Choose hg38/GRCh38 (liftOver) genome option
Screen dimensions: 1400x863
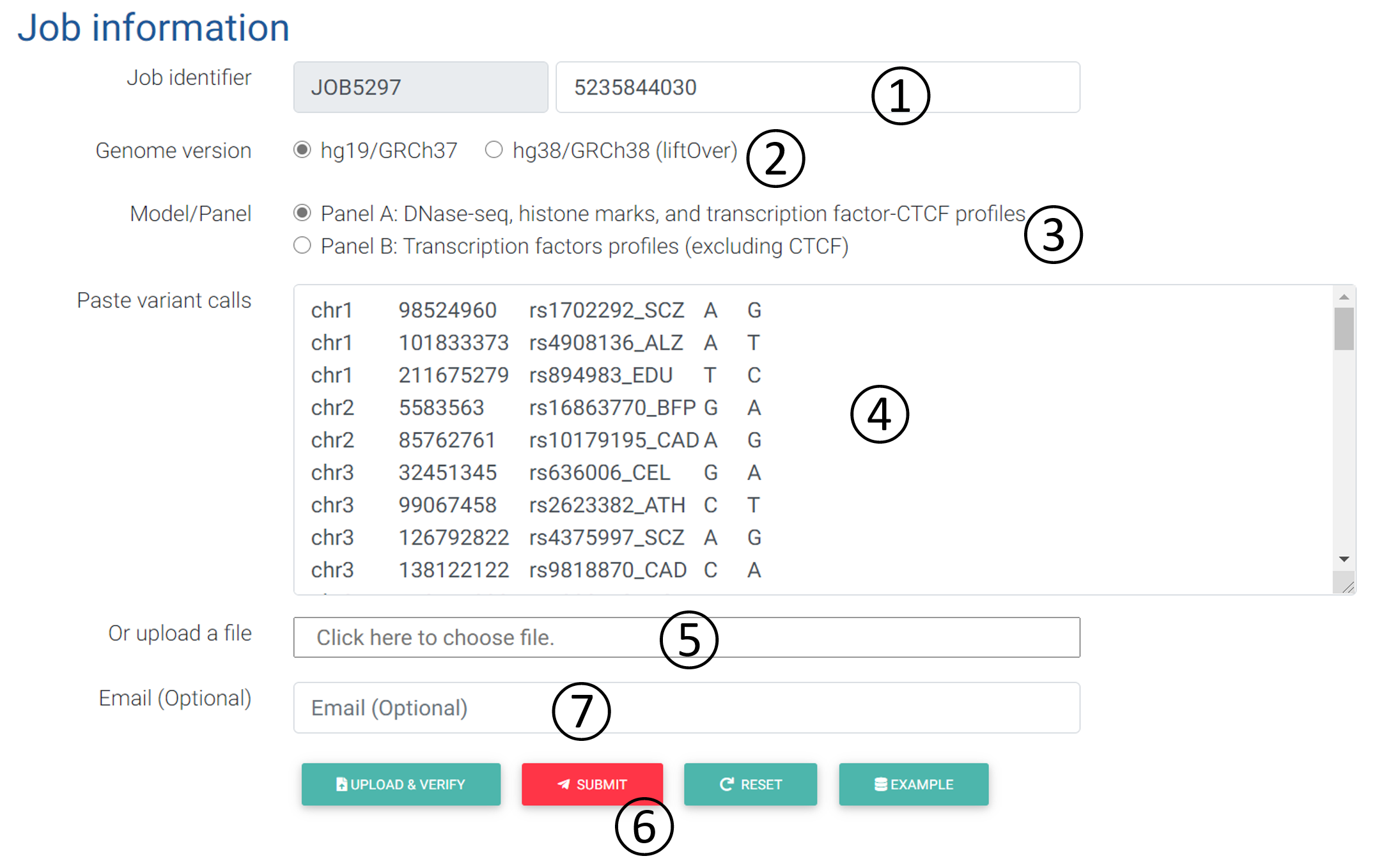[x=494, y=150]
